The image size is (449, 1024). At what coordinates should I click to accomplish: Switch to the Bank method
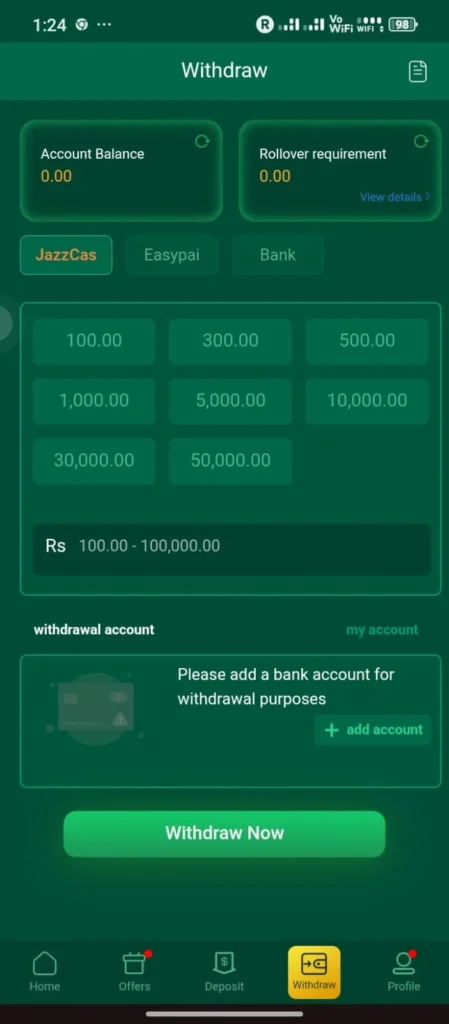278,255
